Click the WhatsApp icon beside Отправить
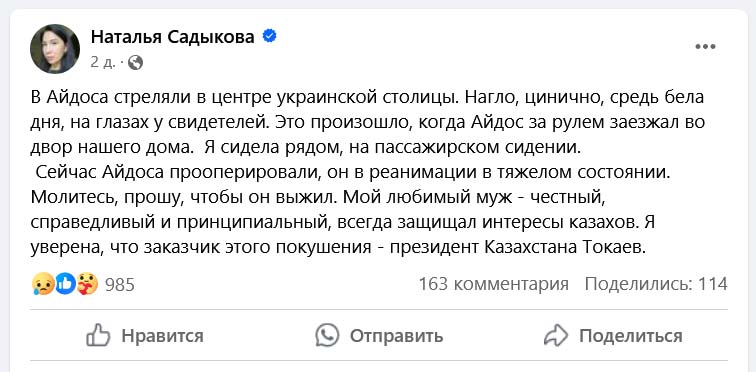Screen dimensions: 756x372 tap(327, 335)
